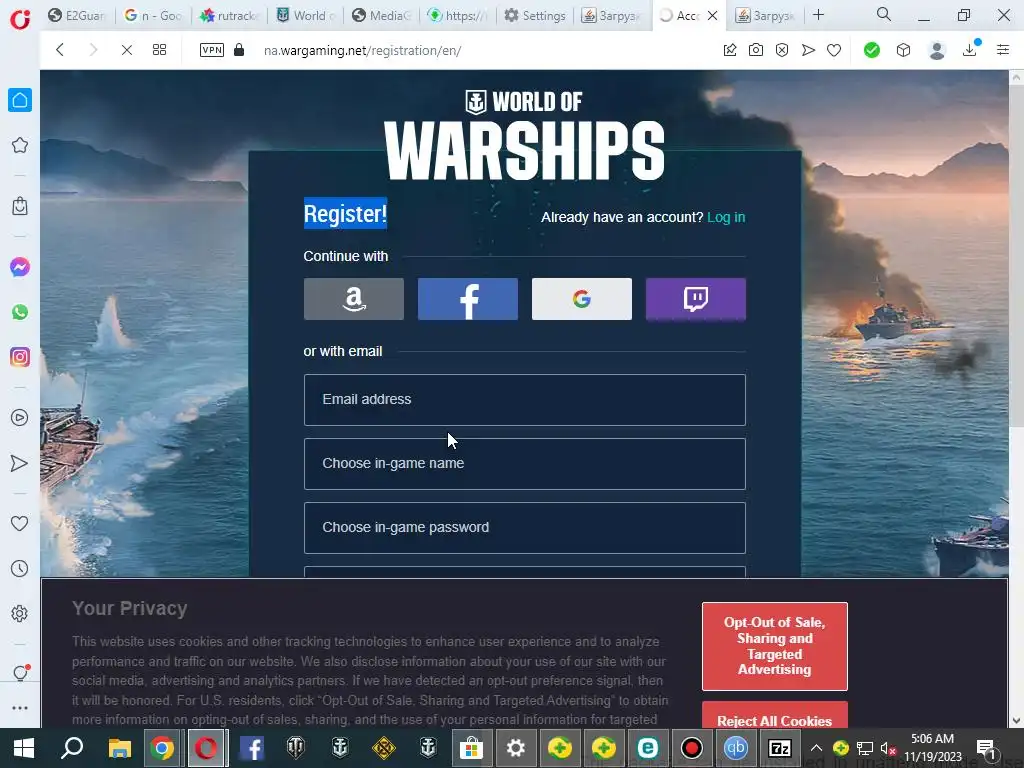Click the muted volume tray icon
Viewport: 1024px width, 768px height.
point(888,748)
